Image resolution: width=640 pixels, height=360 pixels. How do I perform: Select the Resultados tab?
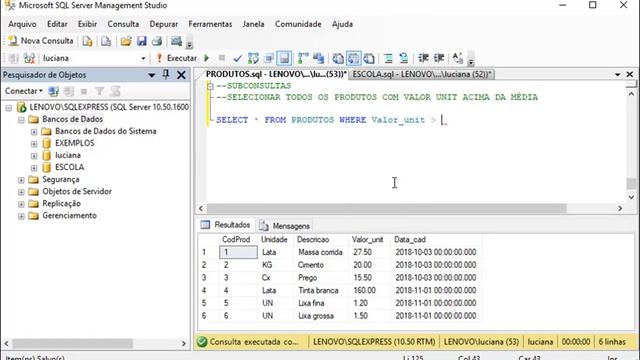tap(226, 225)
